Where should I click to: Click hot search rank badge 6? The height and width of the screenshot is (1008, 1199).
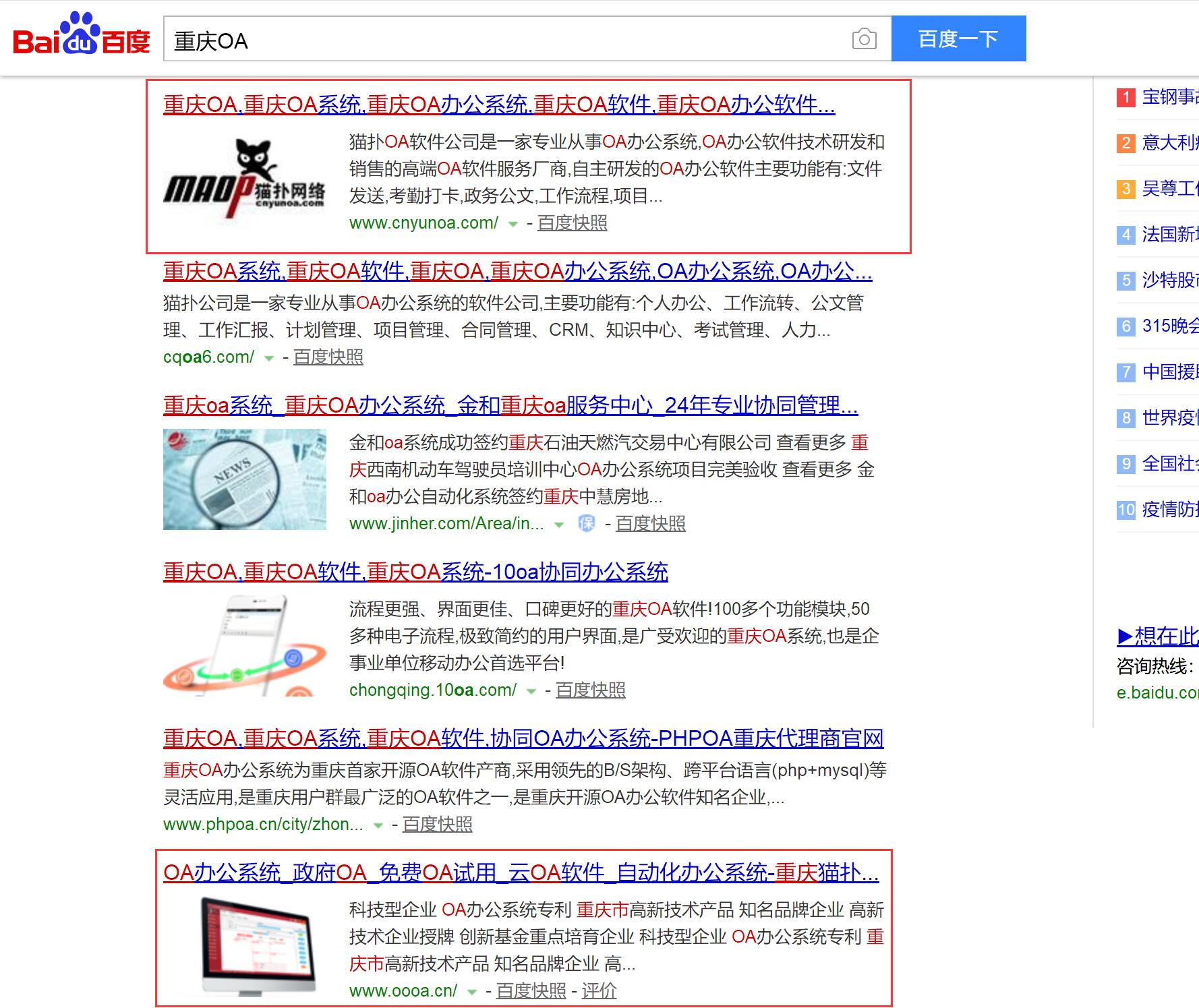point(1125,326)
